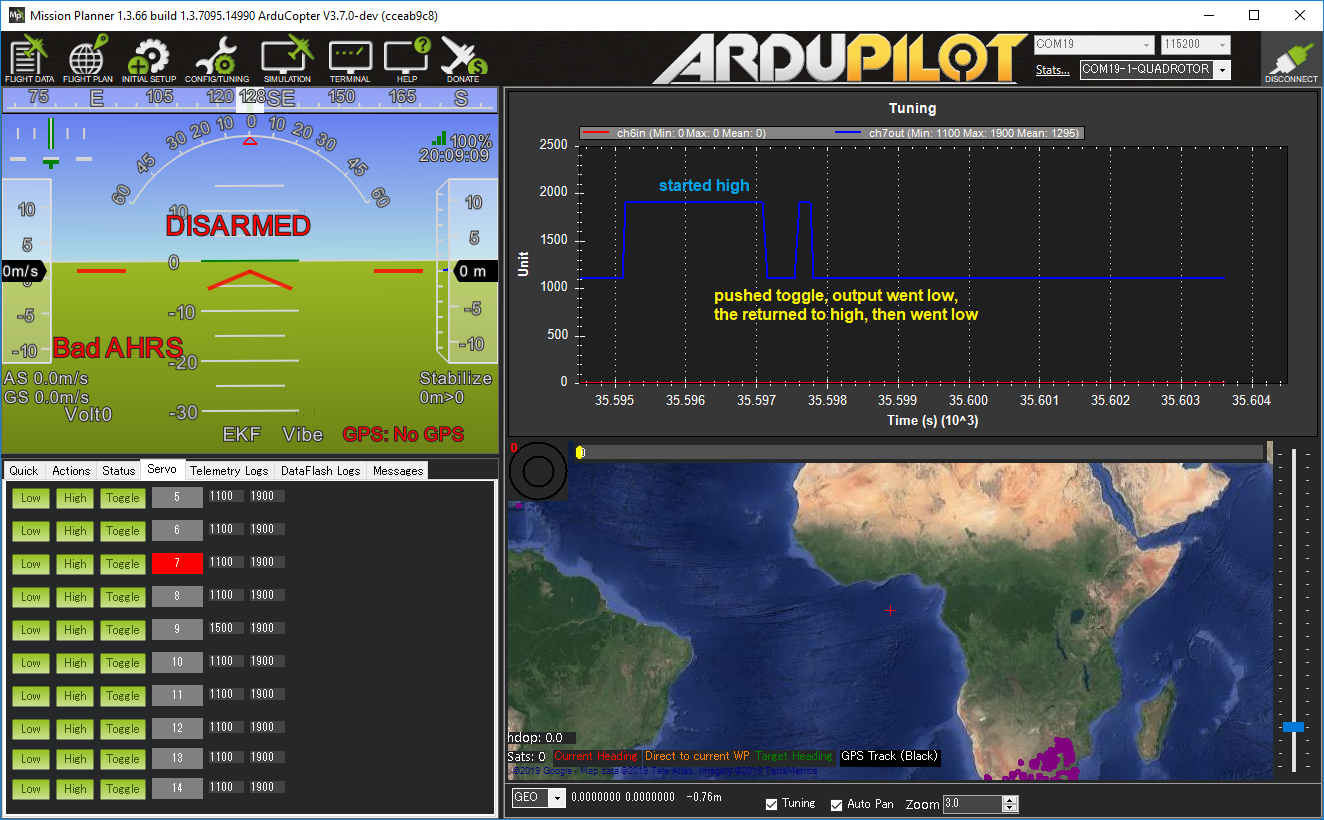Open the COM19 serial port dropdown
Viewport: 1324px width, 820px height.
1093,45
